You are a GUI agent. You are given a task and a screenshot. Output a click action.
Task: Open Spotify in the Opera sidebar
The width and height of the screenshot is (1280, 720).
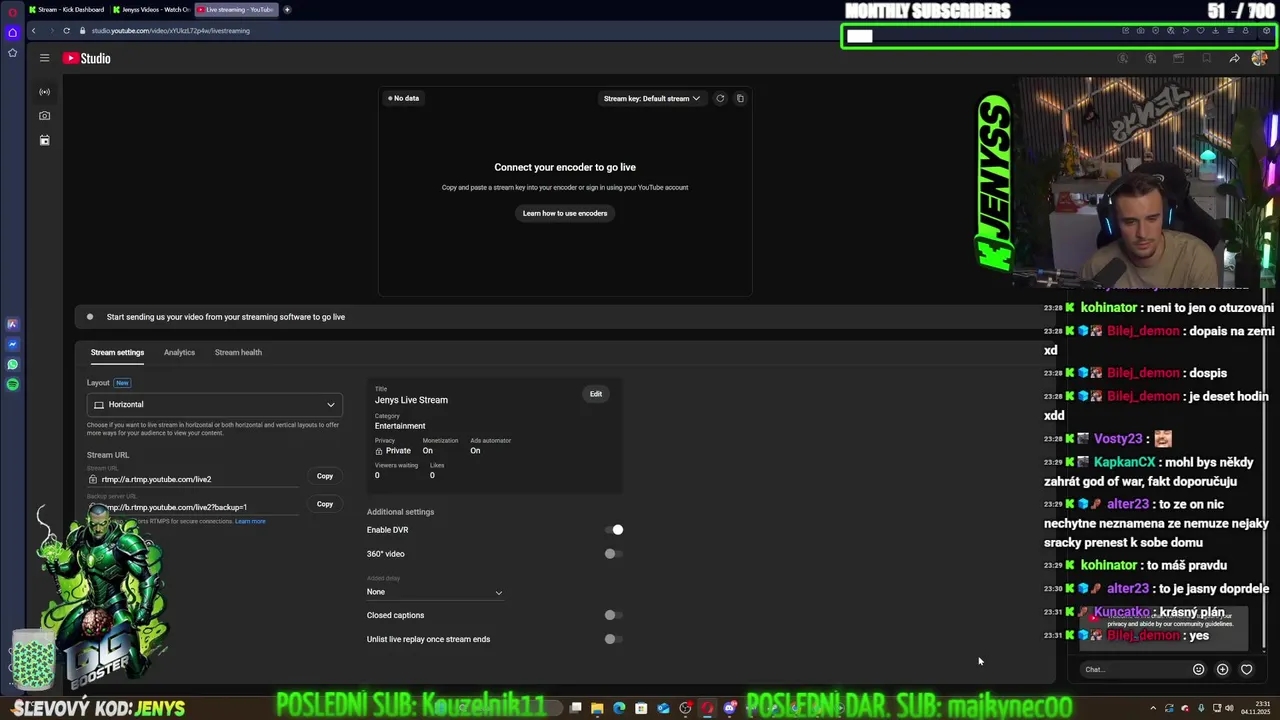pyautogui.click(x=12, y=384)
